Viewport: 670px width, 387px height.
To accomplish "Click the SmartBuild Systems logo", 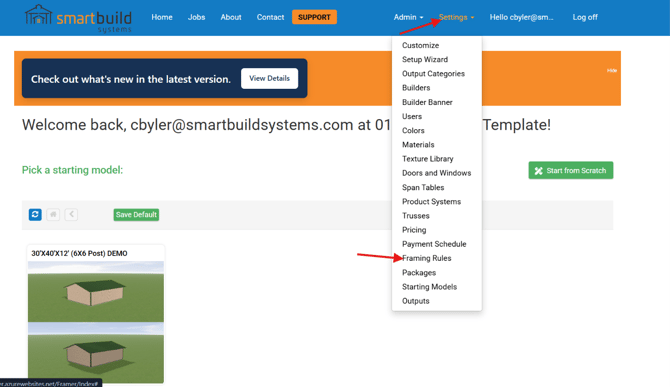I will tap(78, 18).
